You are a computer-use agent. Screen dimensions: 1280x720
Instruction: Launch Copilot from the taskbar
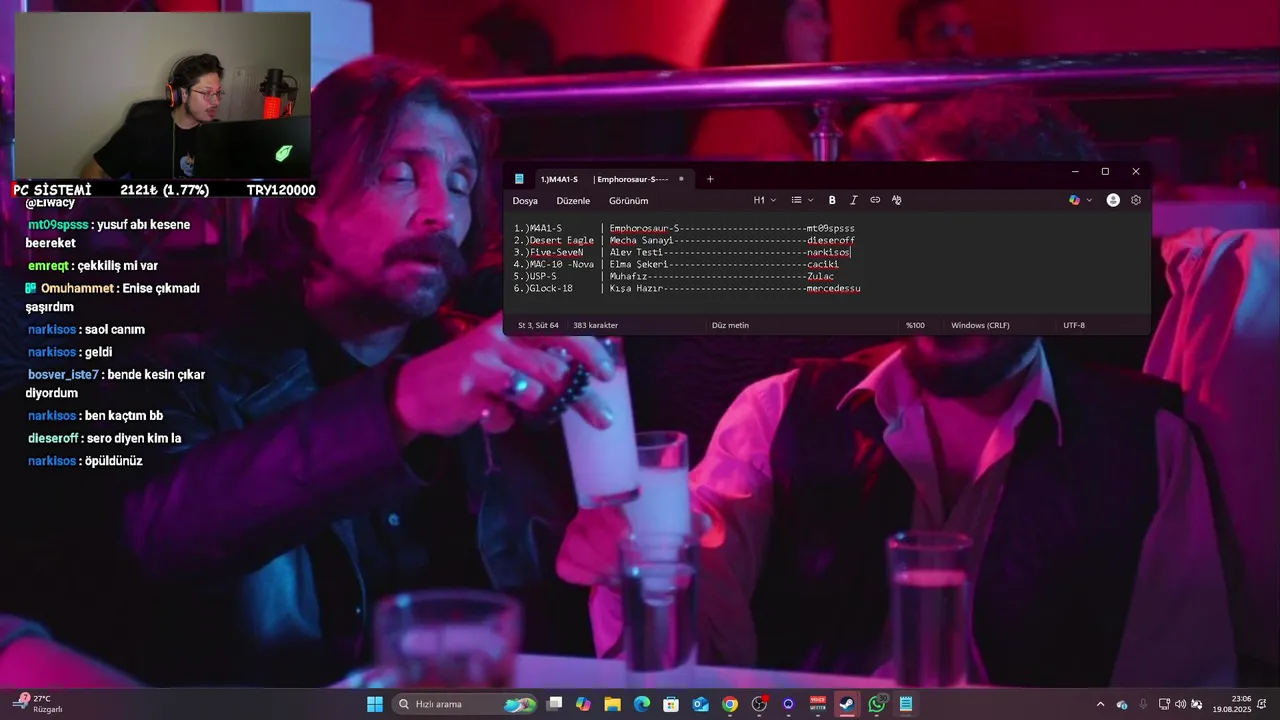pos(584,704)
